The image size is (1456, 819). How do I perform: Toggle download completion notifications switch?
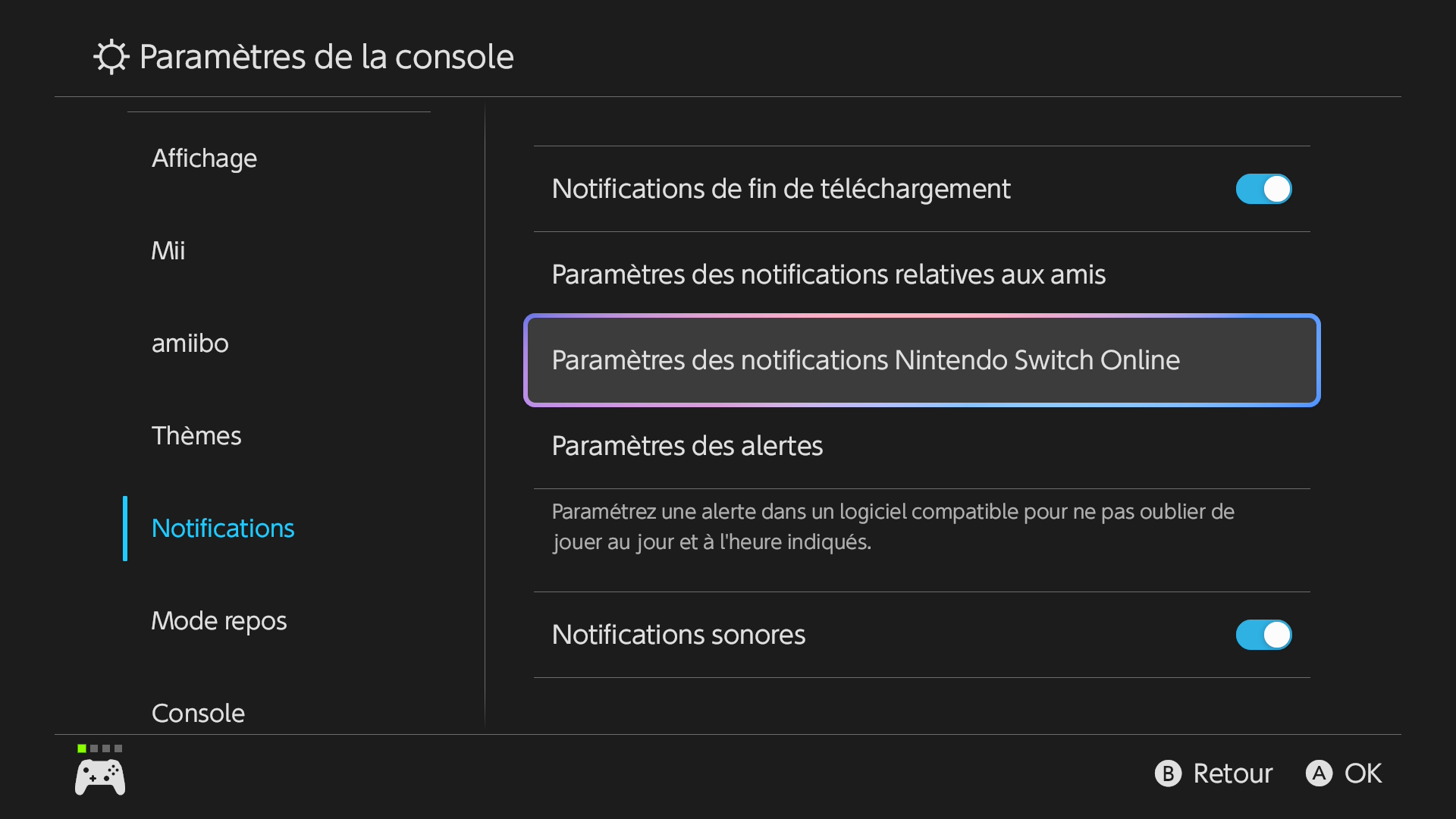(1263, 189)
